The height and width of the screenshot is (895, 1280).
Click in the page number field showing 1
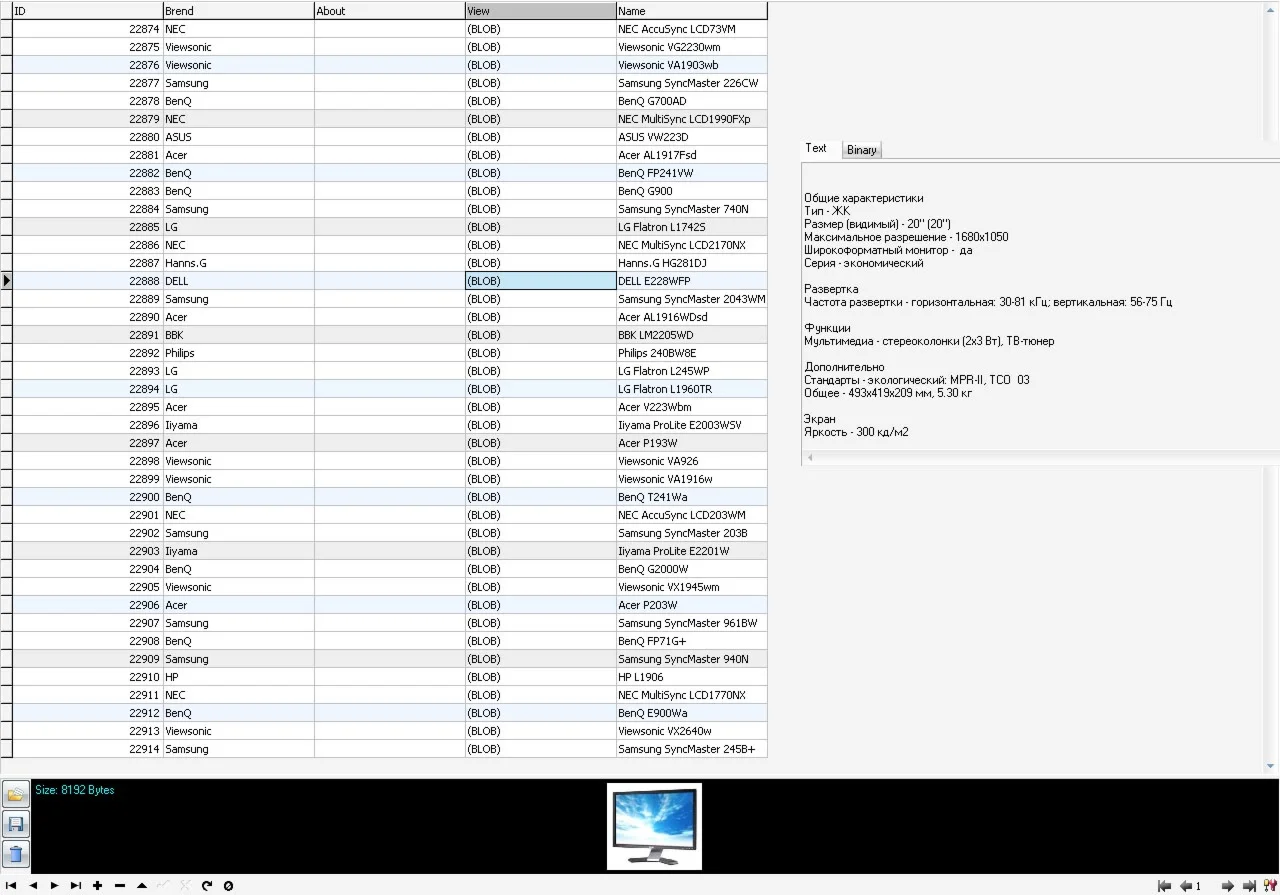(x=1197, y=886)
